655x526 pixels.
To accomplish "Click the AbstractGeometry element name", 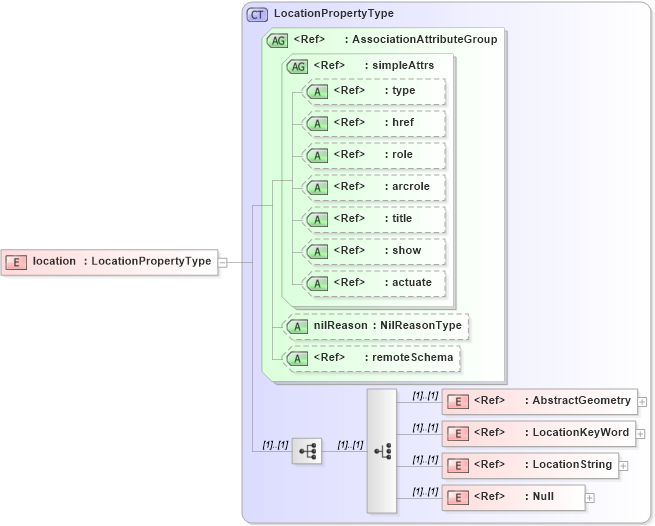I will [x=581, y=400].
